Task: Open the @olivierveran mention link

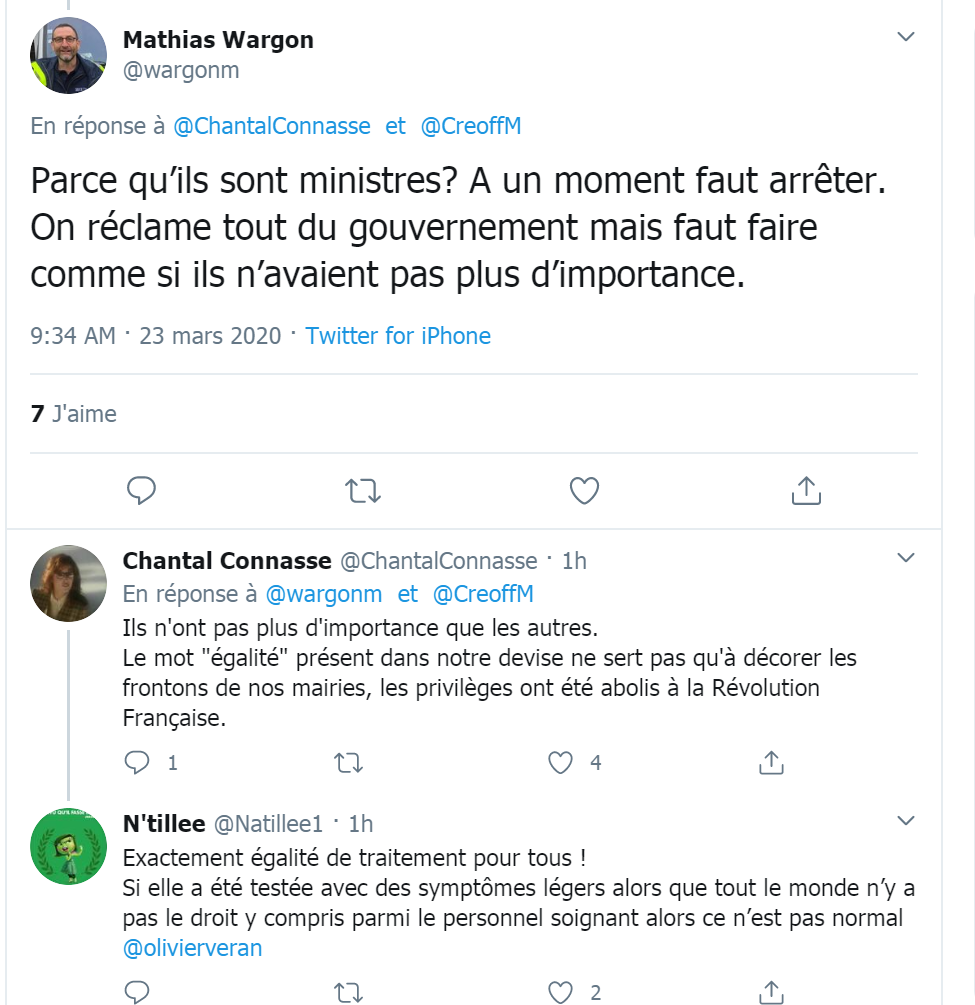Action: click(x=192, y=948)
